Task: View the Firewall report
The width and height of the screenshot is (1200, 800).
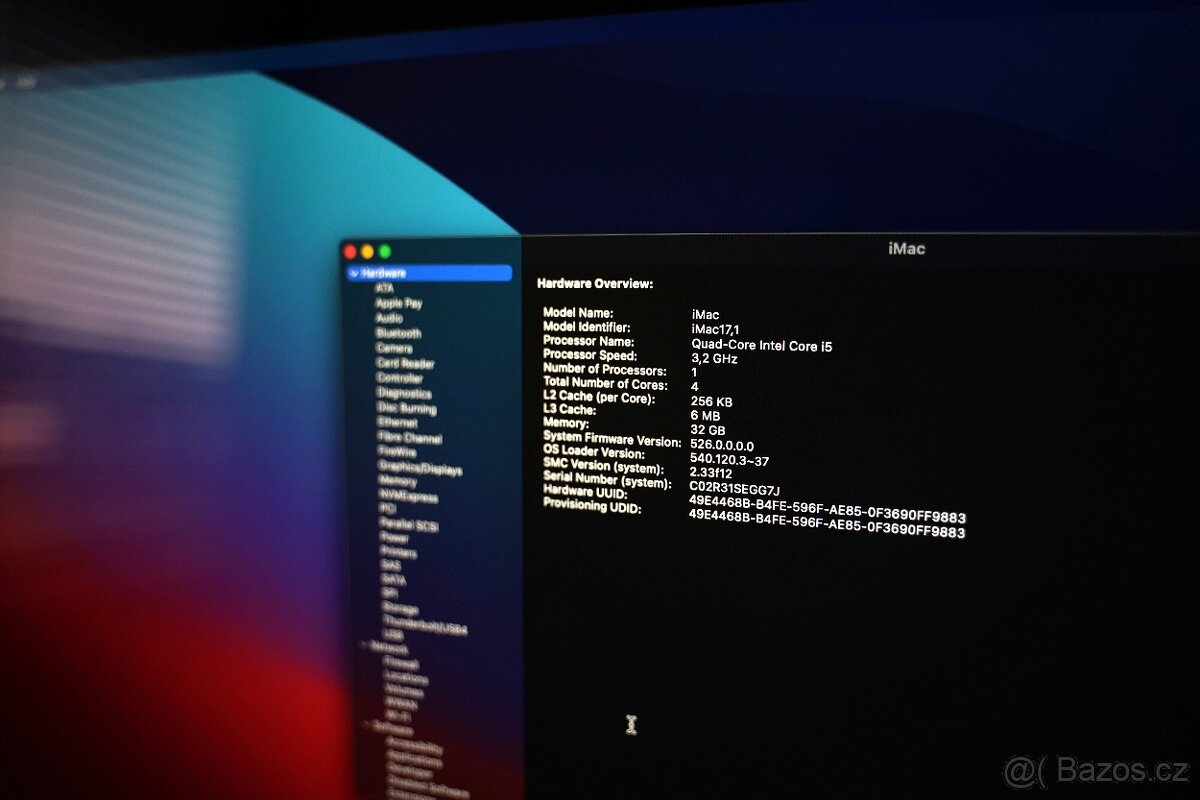Action: pyautogui.click(x=402, y=664)
